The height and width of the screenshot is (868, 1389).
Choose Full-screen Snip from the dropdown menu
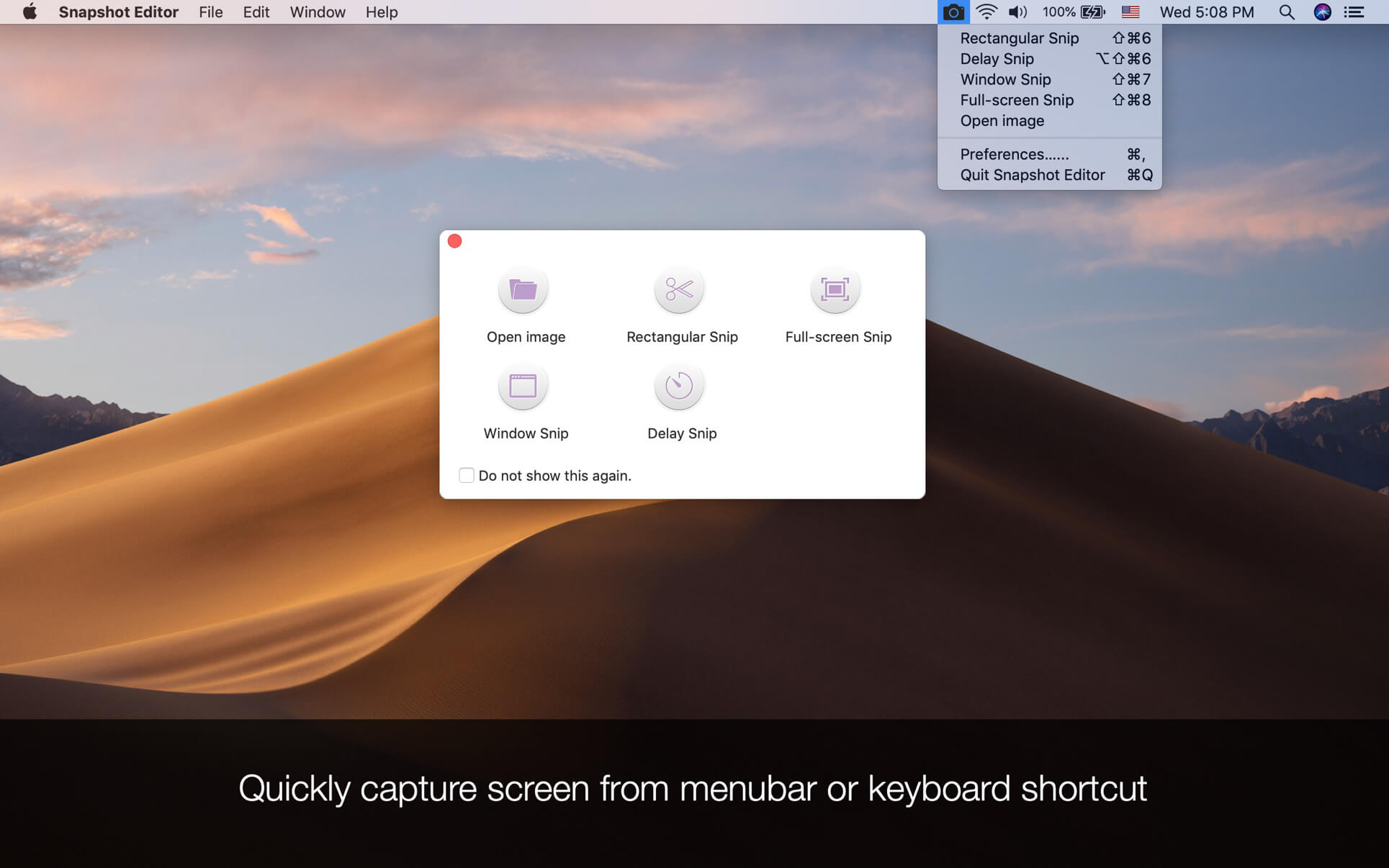coord(1017,100)
